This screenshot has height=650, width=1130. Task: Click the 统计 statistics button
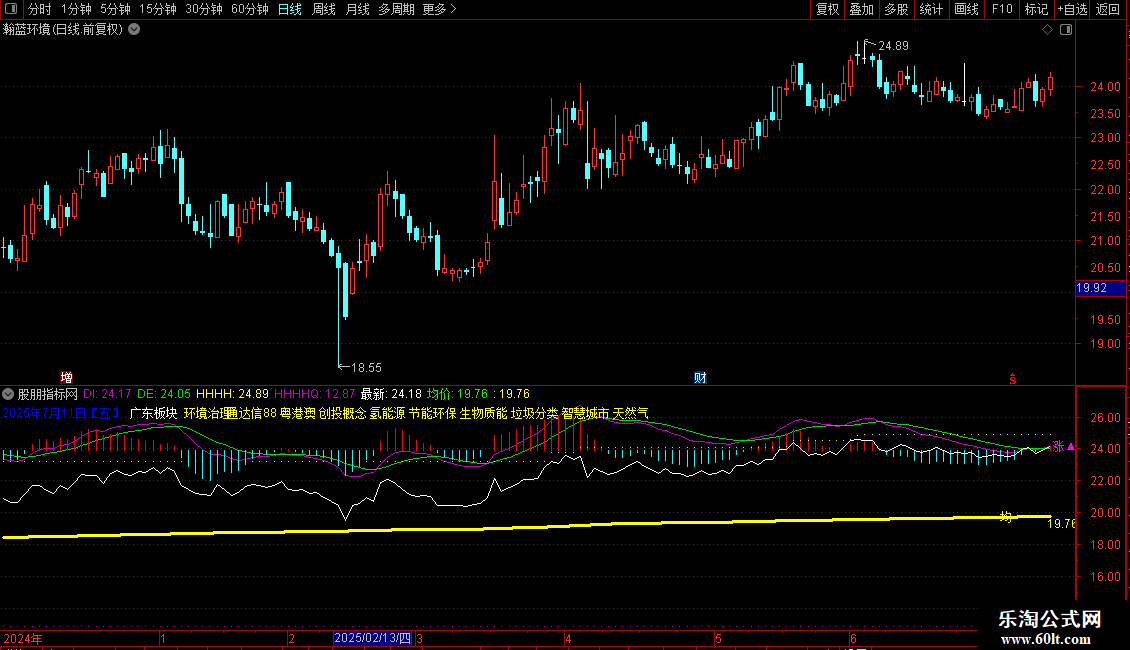click(x=930, y=9)
